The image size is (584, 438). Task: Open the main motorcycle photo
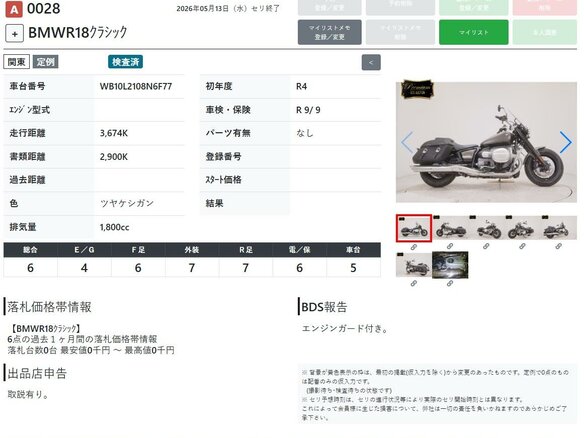click(486, 142)
